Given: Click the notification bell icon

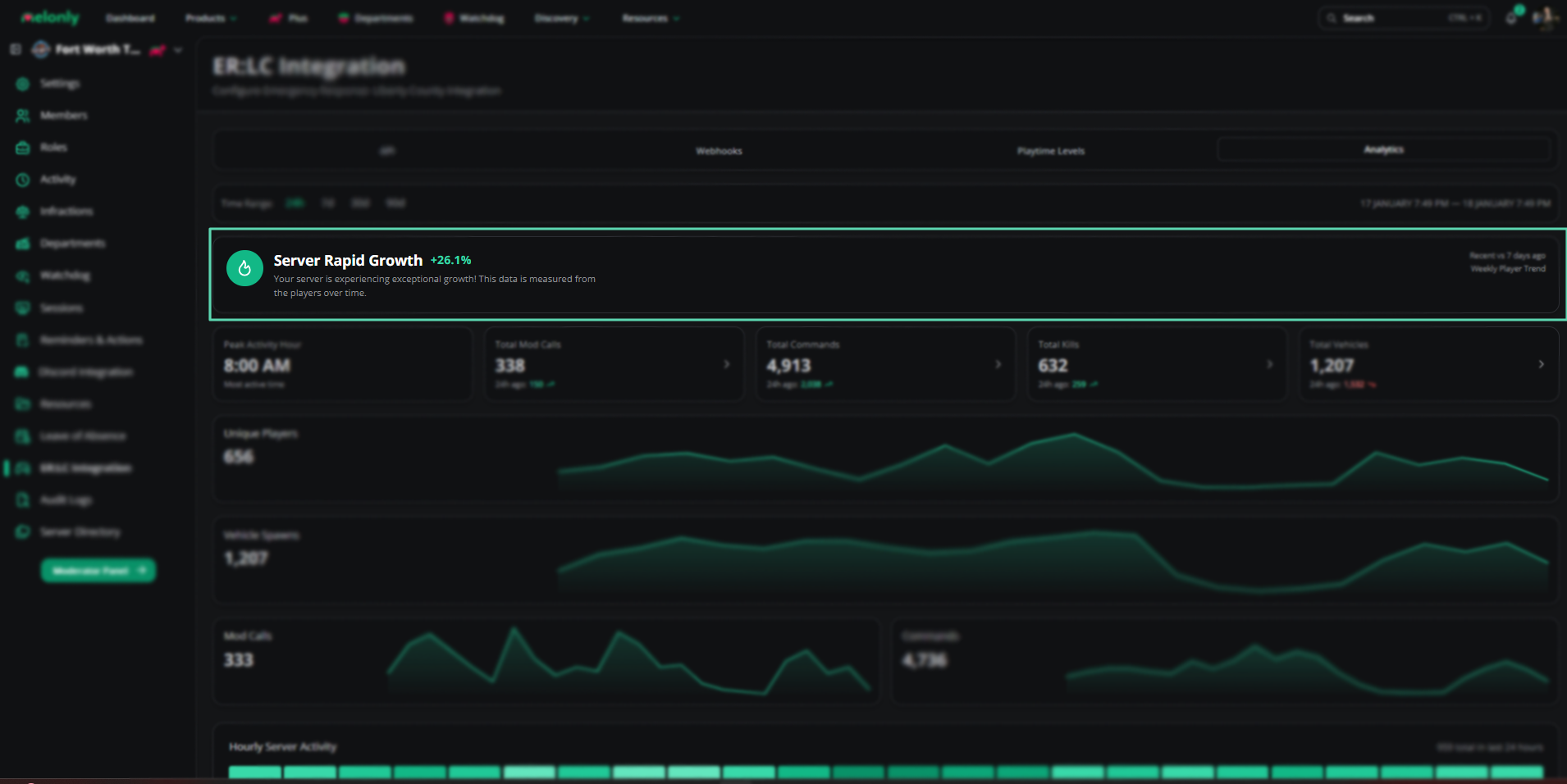Looking at the screenshot, I should (x=1511, y=18).
